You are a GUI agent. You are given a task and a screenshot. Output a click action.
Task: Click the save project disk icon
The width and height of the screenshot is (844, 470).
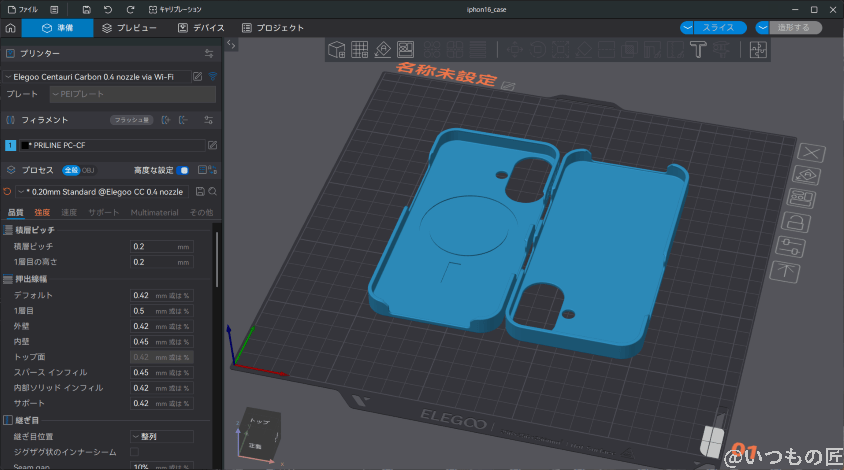(x=86, y=9)
